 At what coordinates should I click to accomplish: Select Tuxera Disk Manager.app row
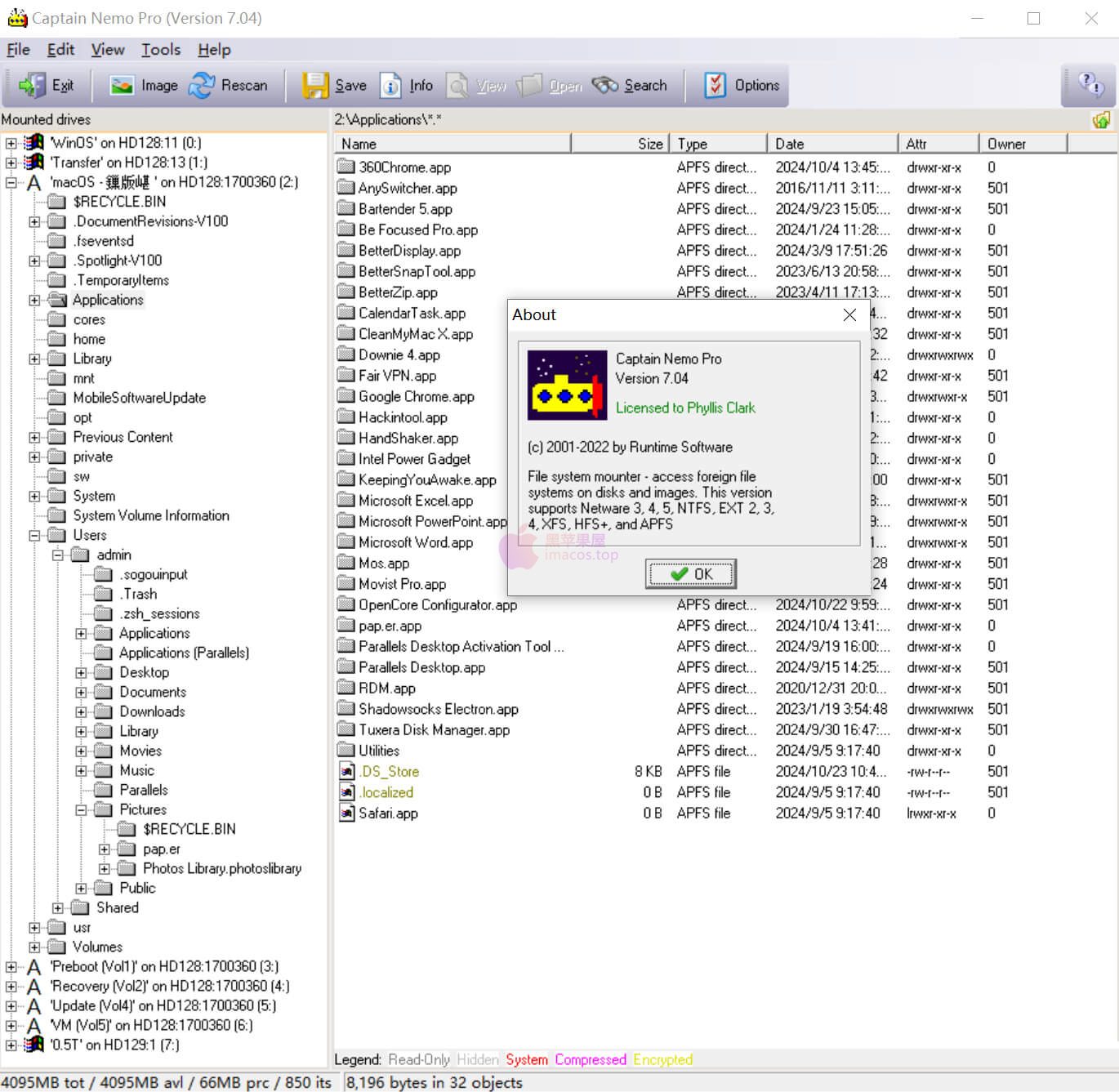pyautogui.click(x=434, y=730)
